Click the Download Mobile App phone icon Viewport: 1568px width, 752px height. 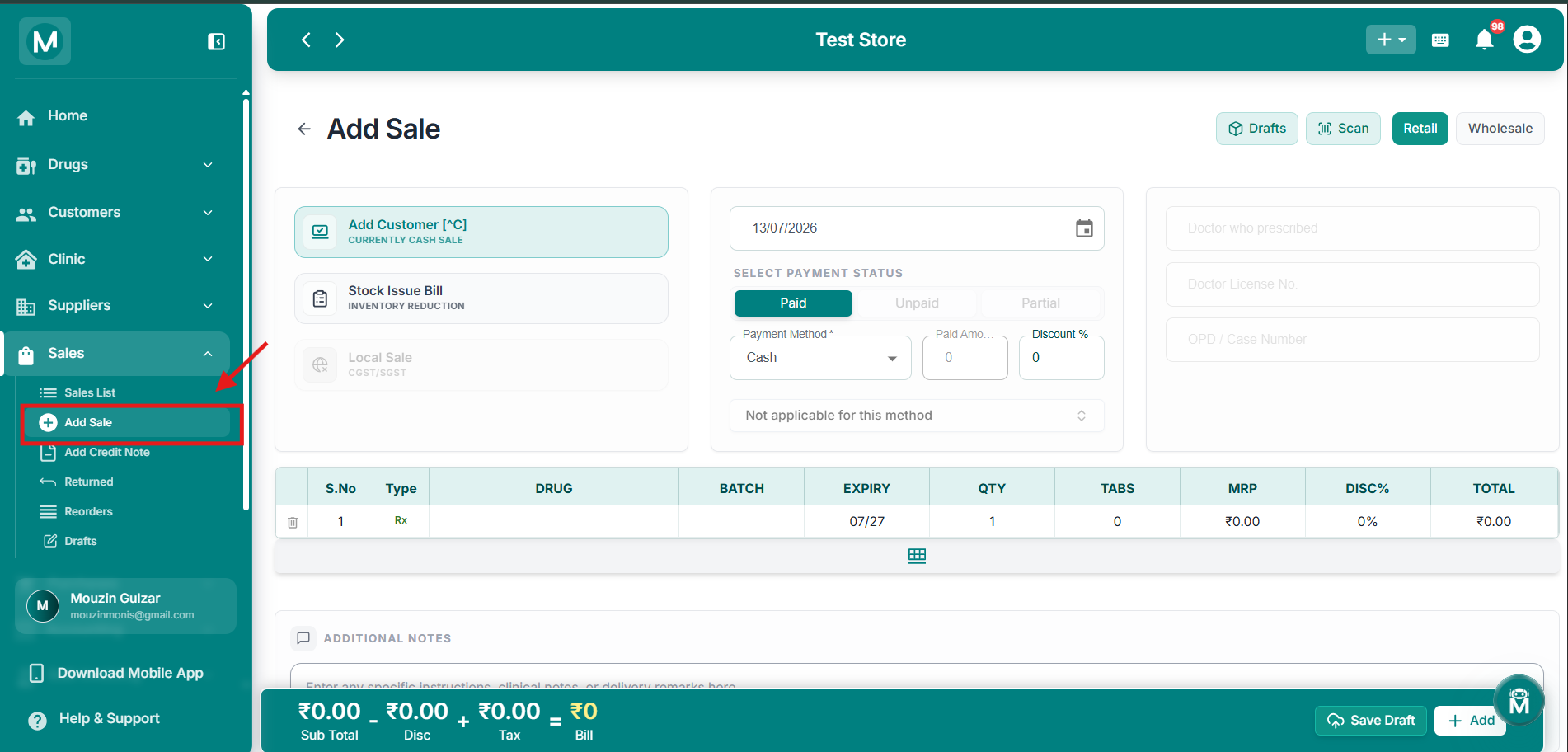tap(36, 674)
